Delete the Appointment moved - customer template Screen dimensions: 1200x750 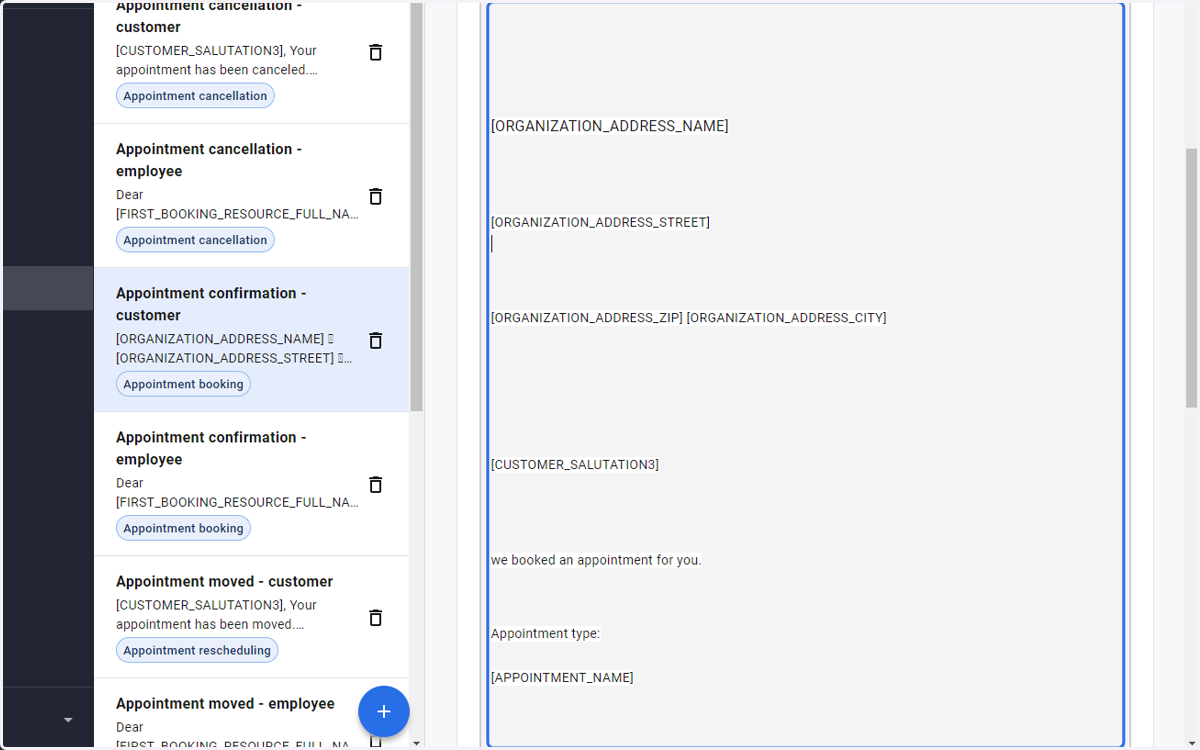(376, 617)
